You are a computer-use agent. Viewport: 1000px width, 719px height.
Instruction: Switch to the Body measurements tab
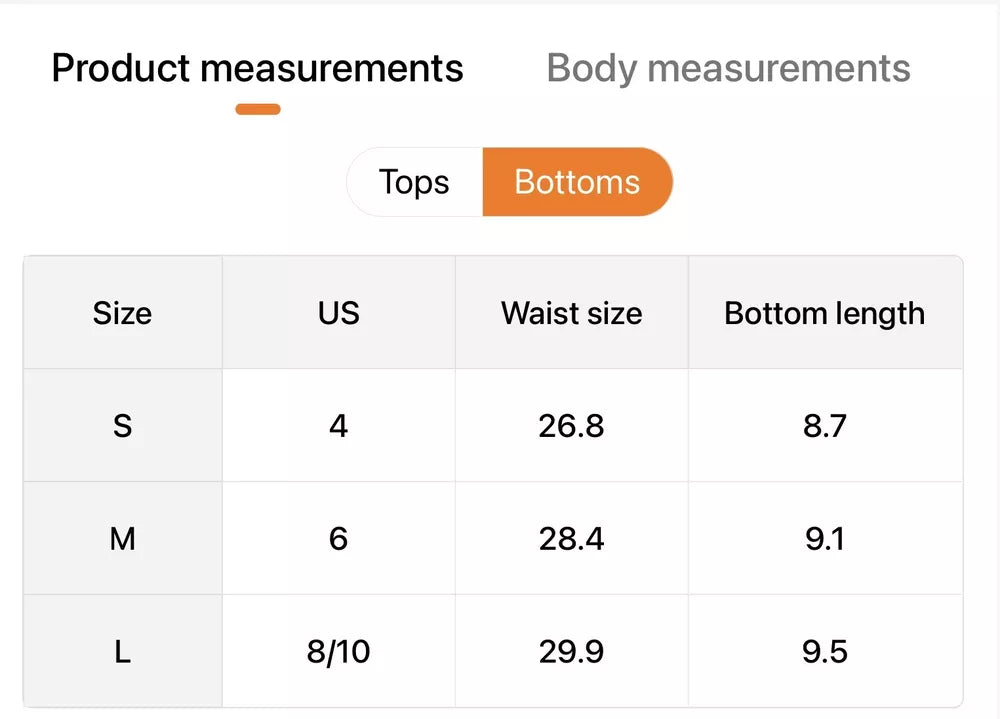[x=728, y=68]
